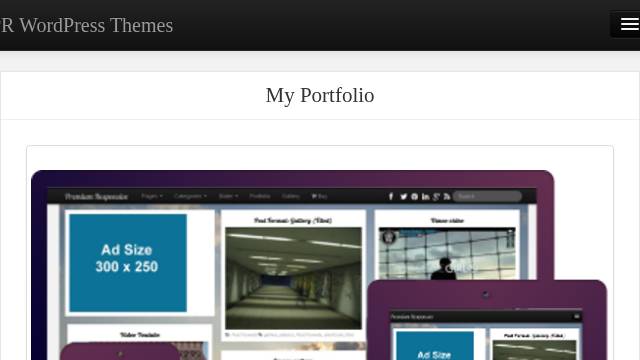This screenshot has width=640, height=360.
Task: Click the LinkedIn icon in the preview navbar
Action: point(425,197)
